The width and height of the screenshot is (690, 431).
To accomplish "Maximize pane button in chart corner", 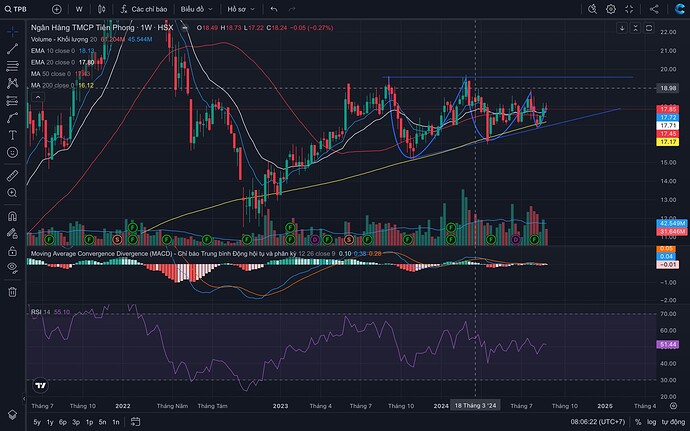I will click(649, 28).
